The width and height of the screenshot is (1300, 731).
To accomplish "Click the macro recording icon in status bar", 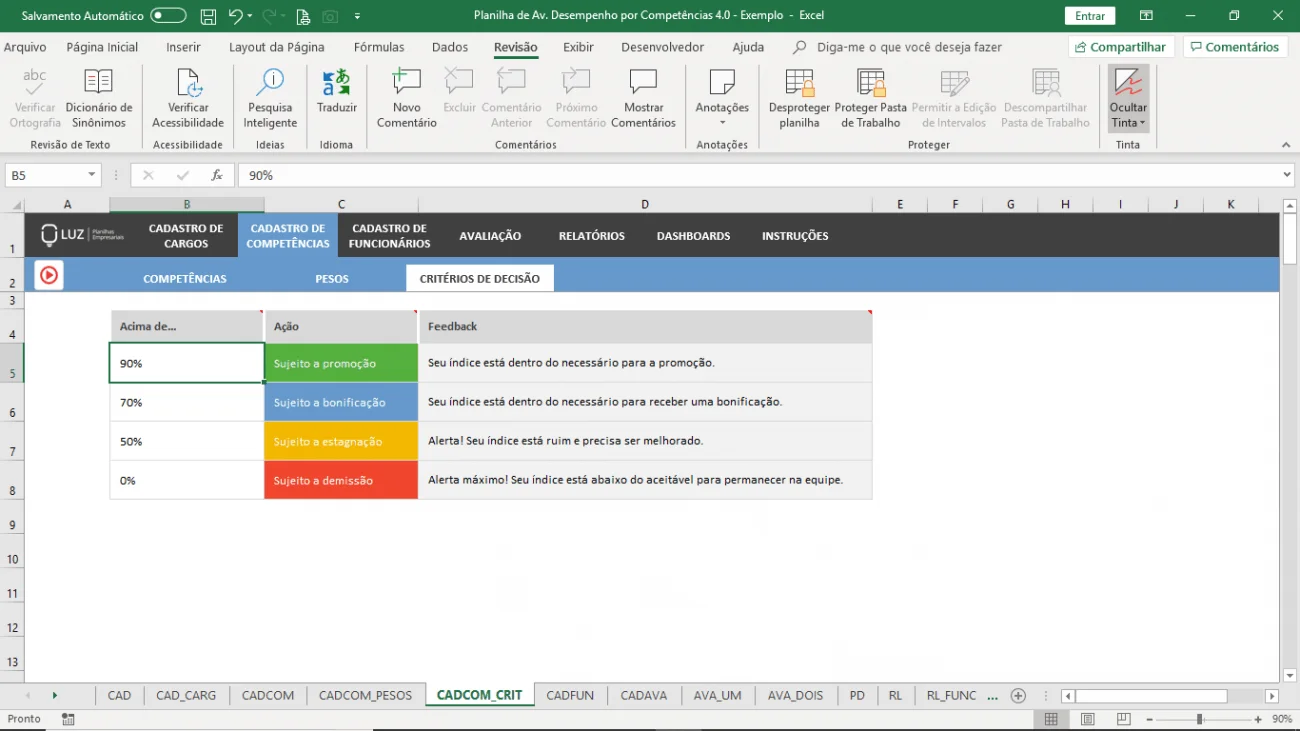I will [68, 719].
